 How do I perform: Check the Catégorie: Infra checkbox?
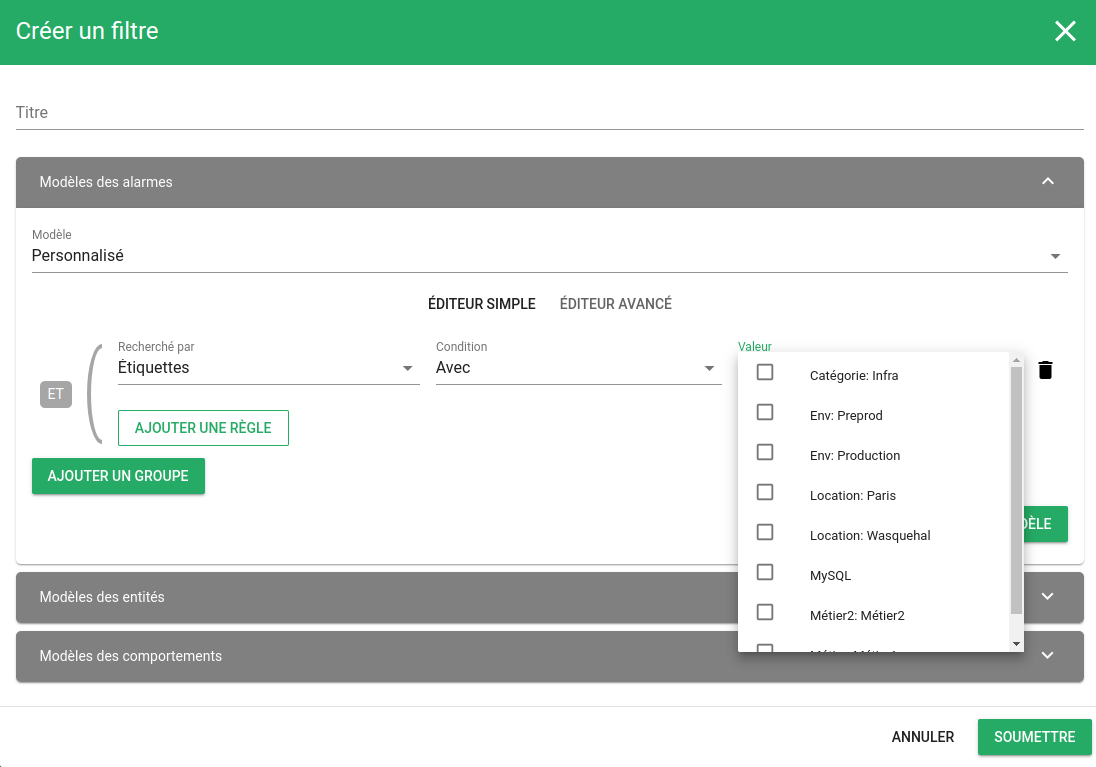tap(765, 372)
